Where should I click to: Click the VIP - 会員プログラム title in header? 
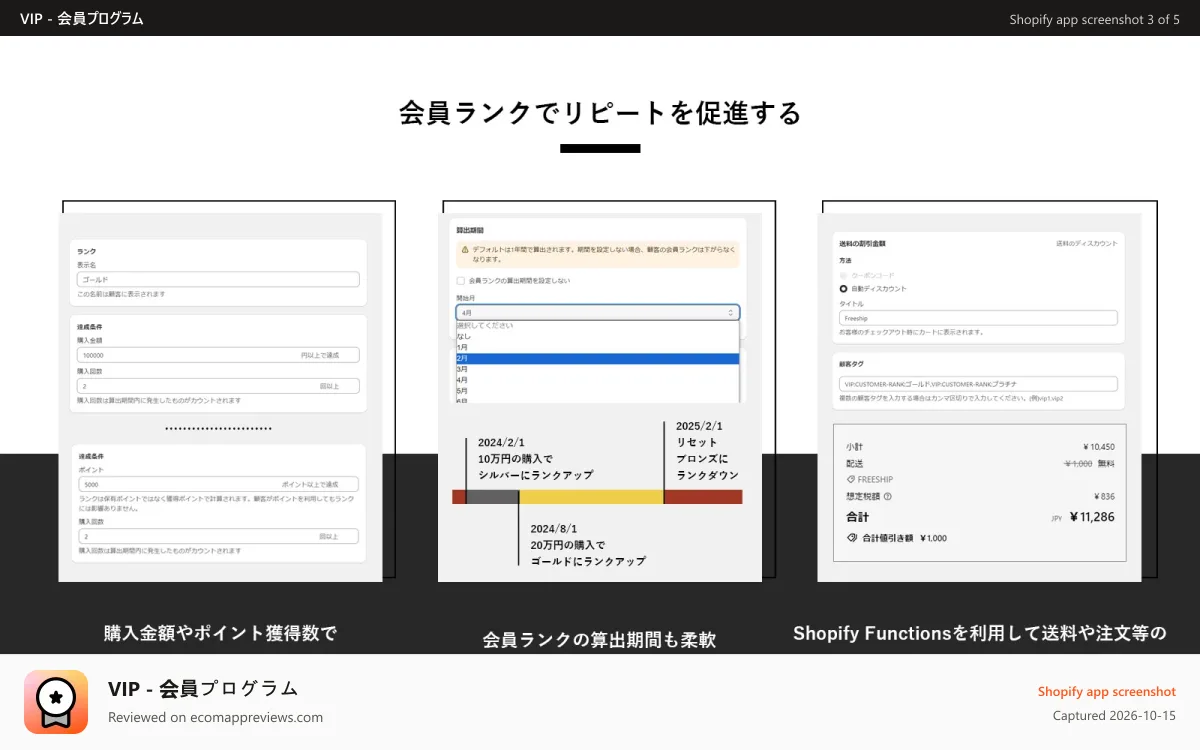[x=81, y=19]
